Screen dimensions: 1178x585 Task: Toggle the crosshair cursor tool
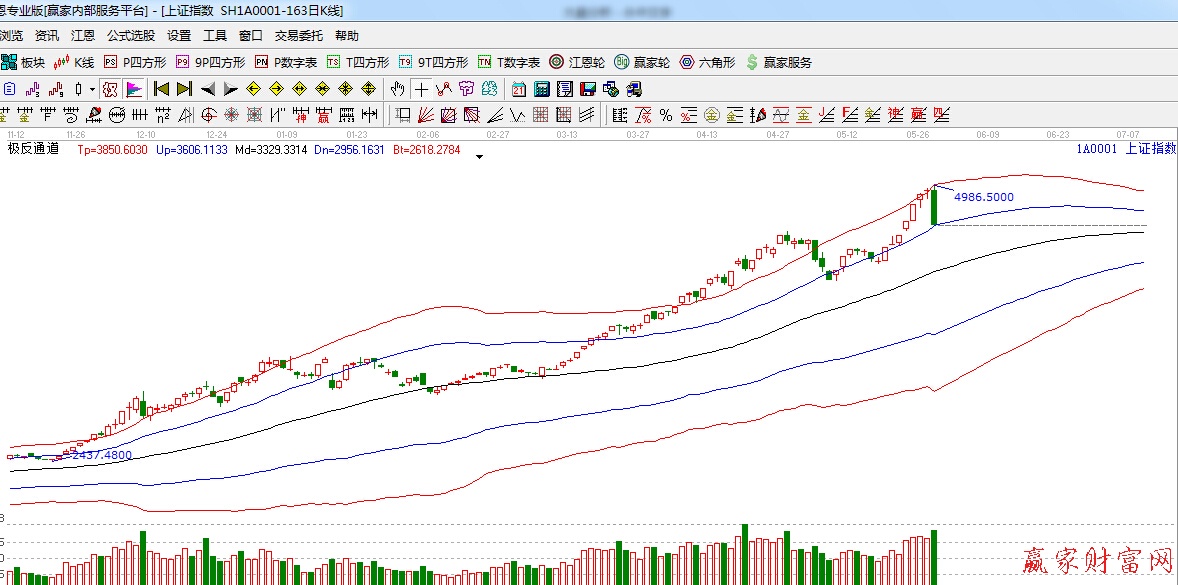pos(421,89)
